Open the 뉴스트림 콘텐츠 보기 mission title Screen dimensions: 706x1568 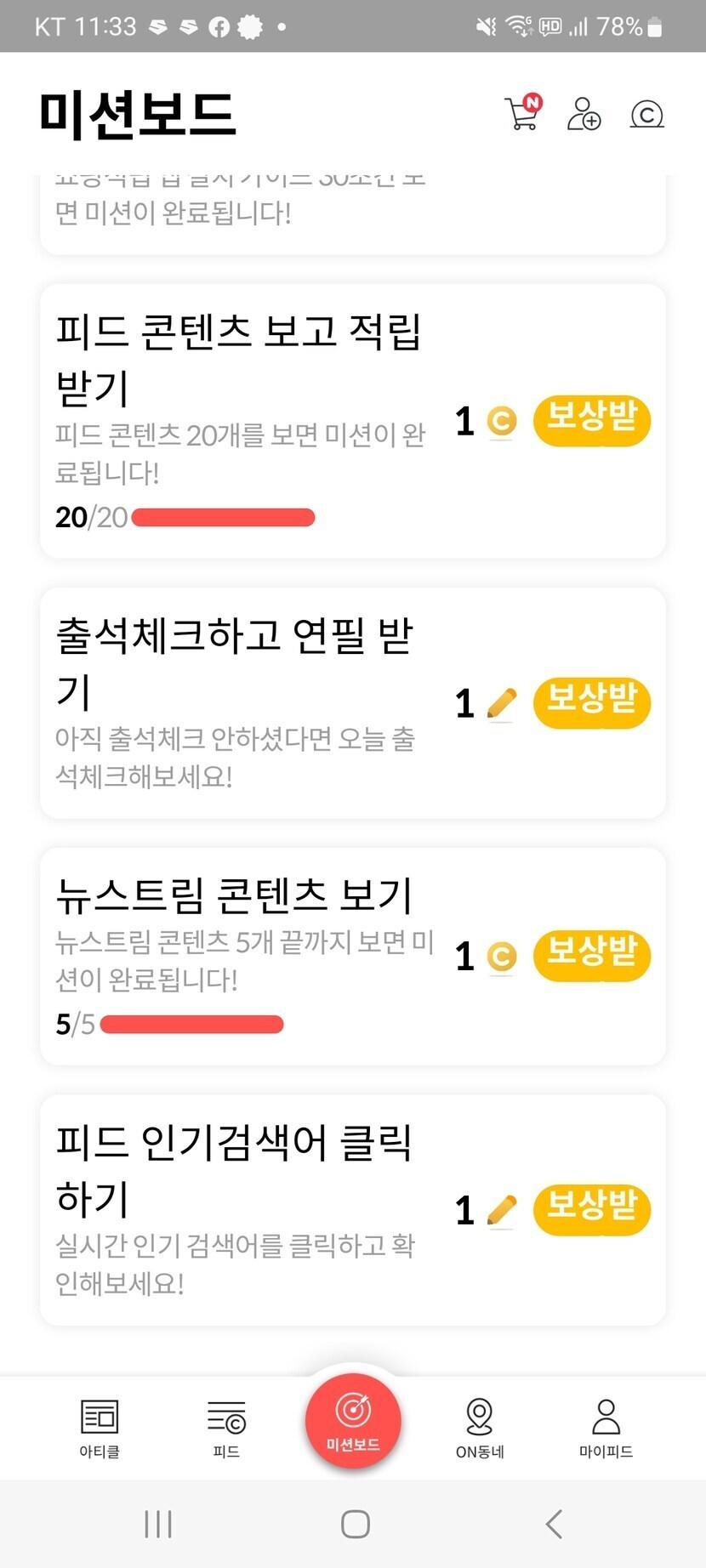(x=234, y=895)
